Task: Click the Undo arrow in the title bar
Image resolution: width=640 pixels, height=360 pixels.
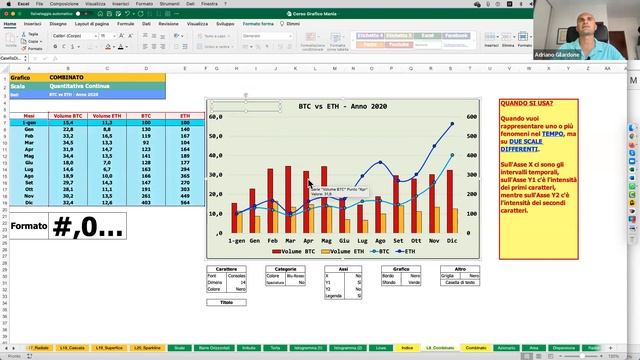Action: tap(127, 13)
